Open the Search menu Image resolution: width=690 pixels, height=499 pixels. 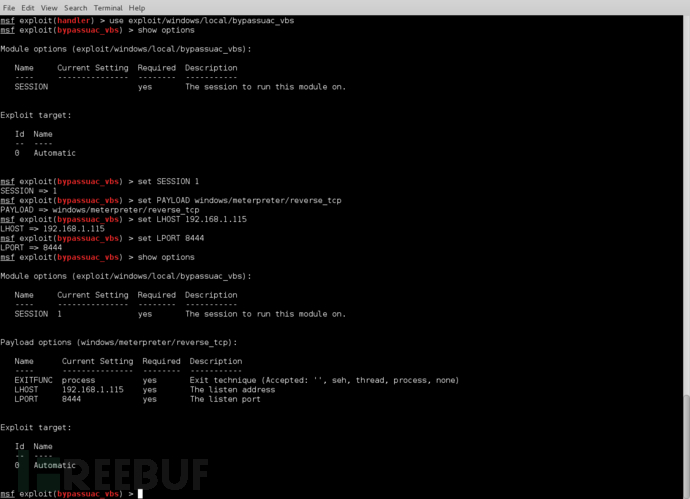[76, 8]
